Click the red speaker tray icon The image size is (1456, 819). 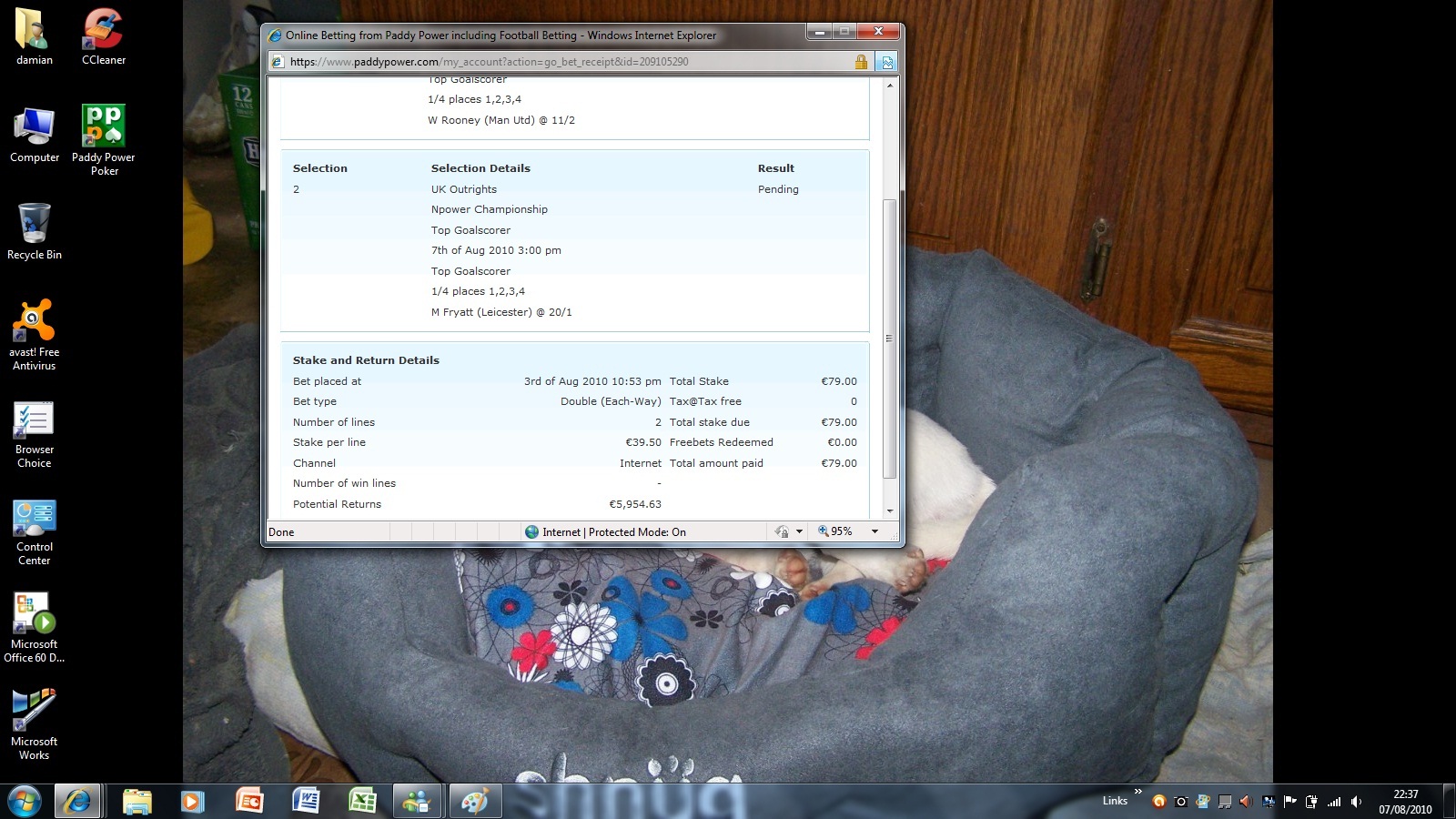(x=1246, y=802)
